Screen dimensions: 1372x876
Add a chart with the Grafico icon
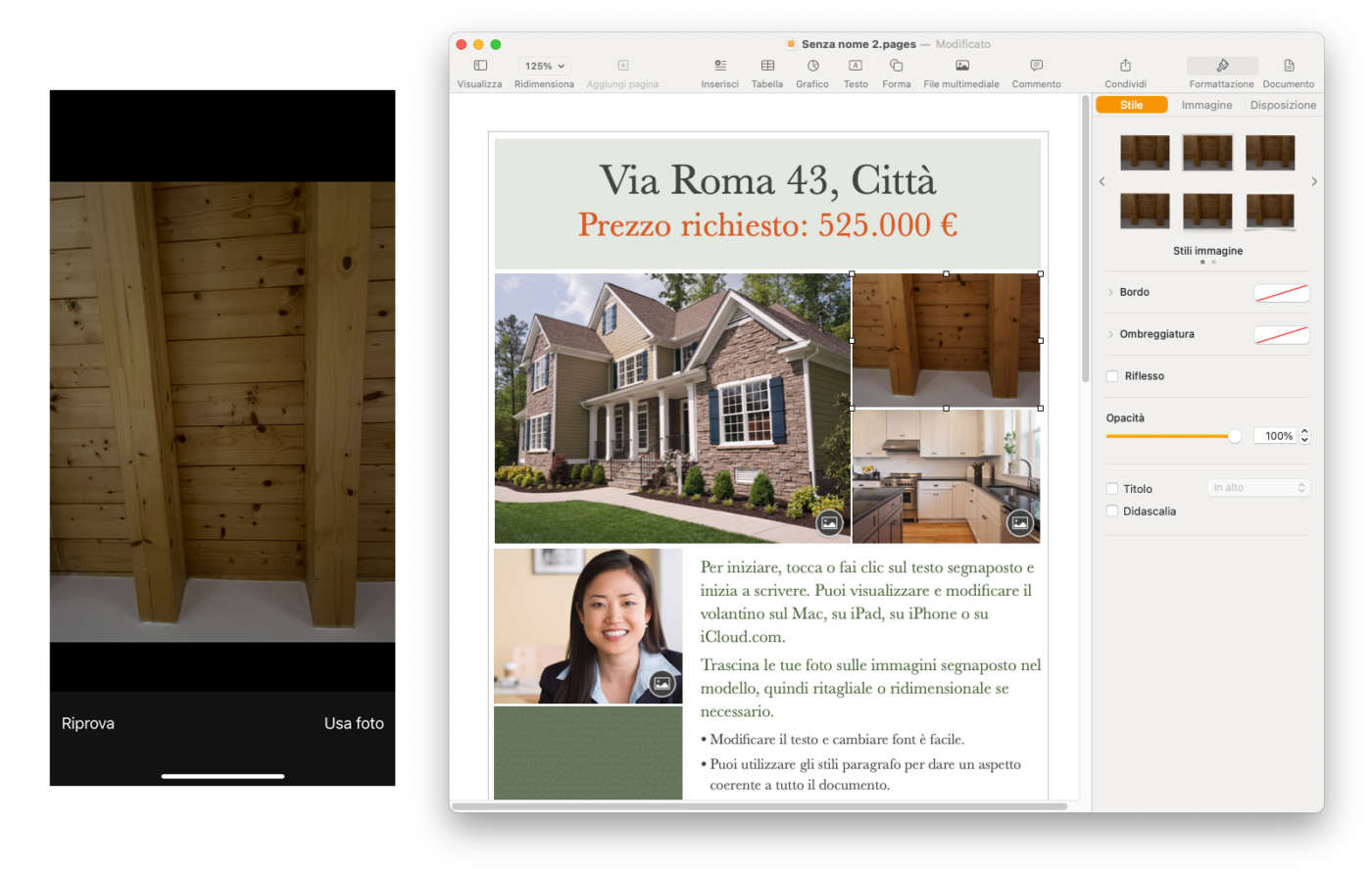[812, 66]
